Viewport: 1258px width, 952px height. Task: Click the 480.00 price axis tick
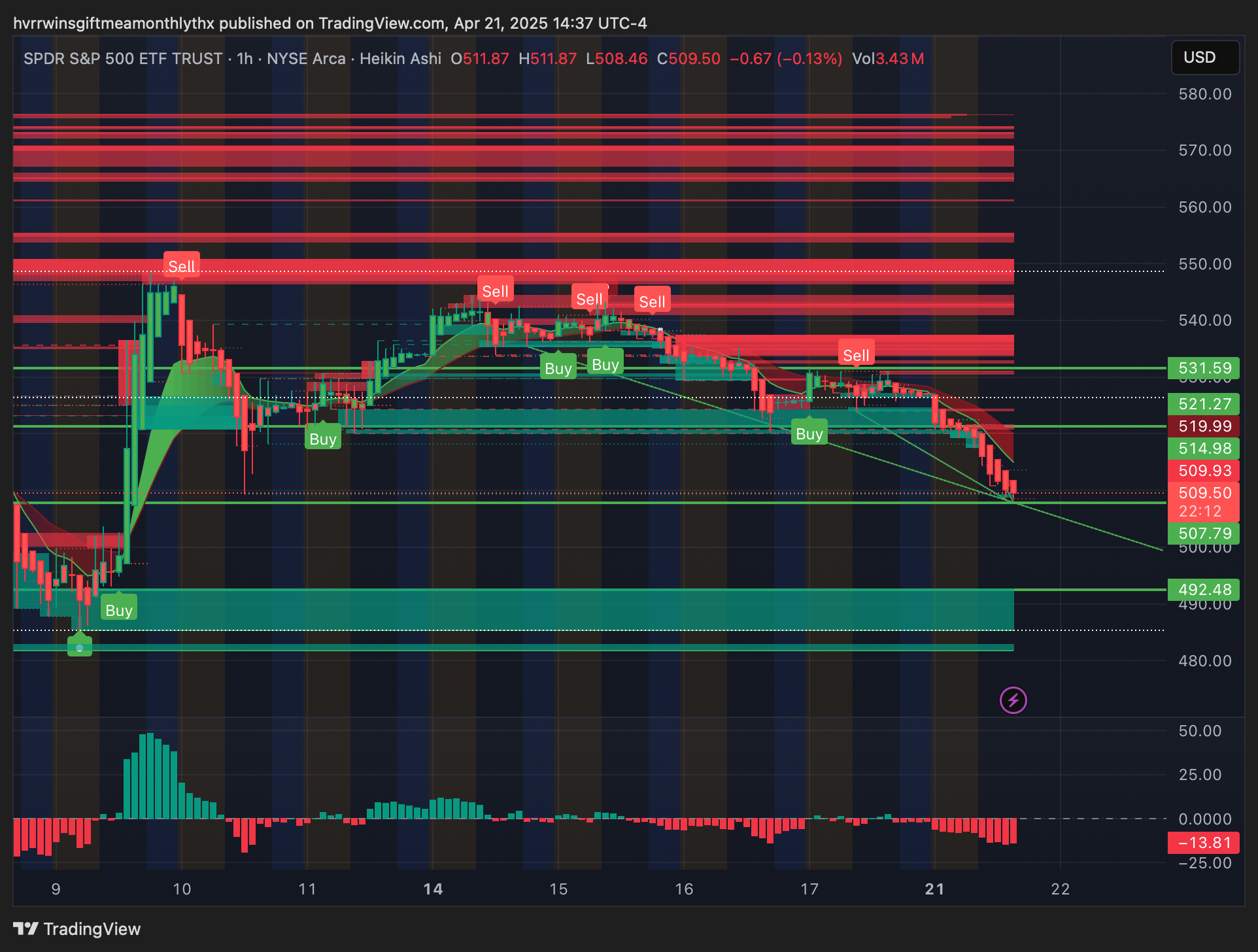[x=1204, y=661]
